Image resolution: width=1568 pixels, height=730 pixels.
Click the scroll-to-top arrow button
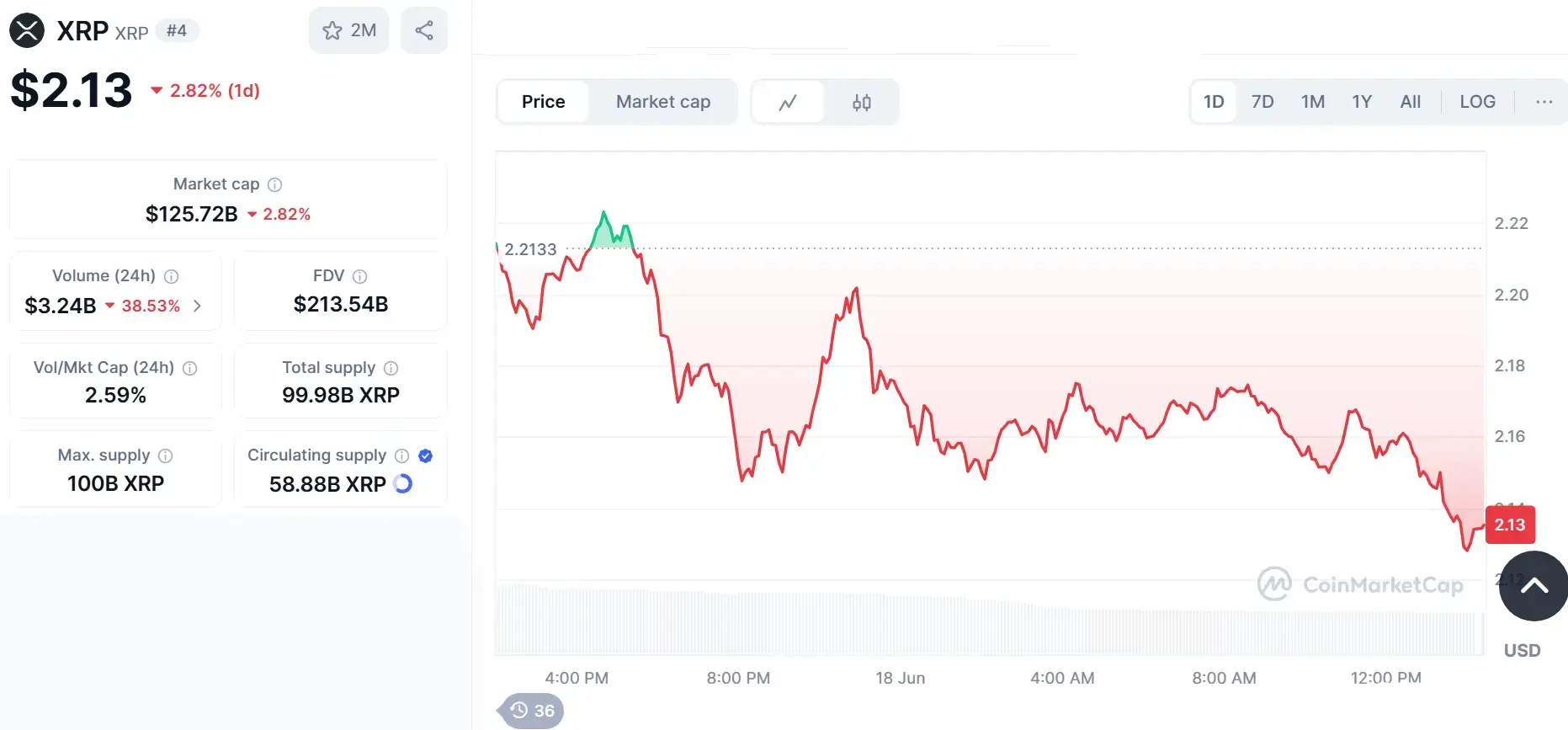click(1533, 586)
